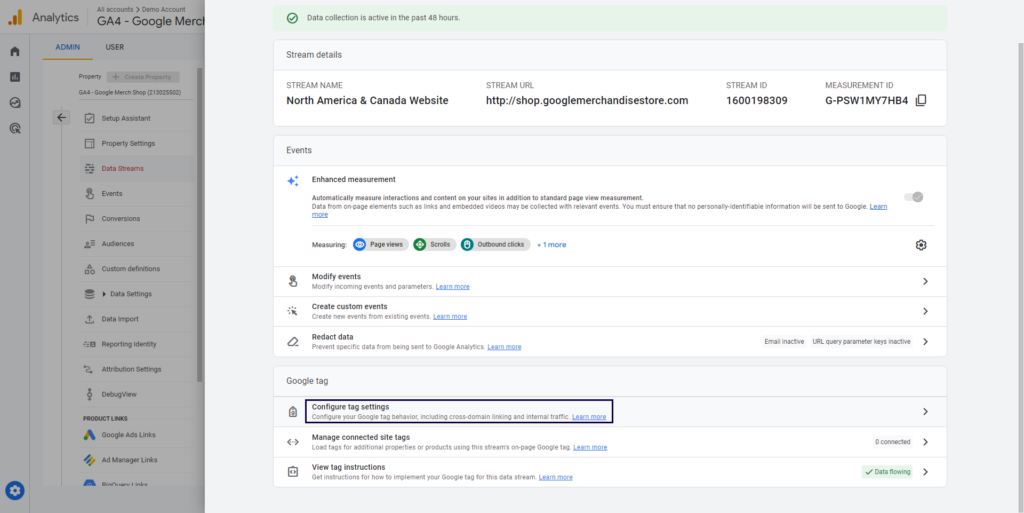1024x513 pixels.
Task: Click the Home icon in left rail
Action: pyautogui.click(x=15, y=52)
